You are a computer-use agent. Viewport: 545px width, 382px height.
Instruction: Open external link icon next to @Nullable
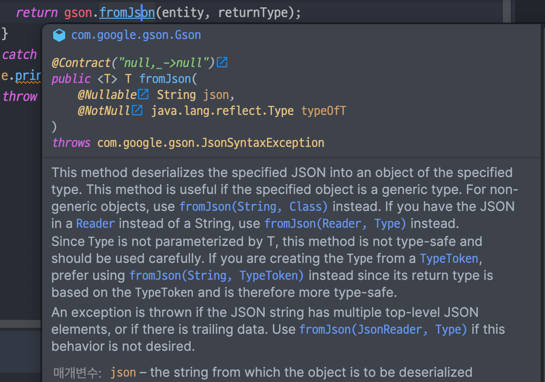coord(143,94)
